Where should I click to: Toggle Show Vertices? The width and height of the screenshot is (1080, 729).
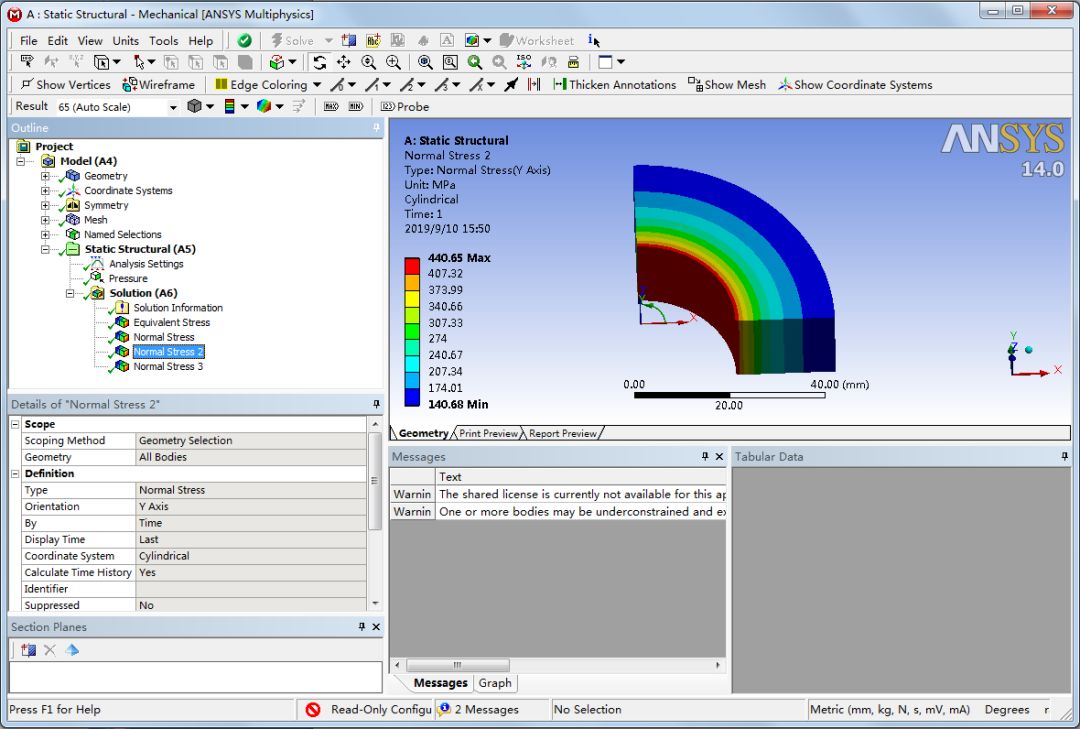click(x=65, y=85)
